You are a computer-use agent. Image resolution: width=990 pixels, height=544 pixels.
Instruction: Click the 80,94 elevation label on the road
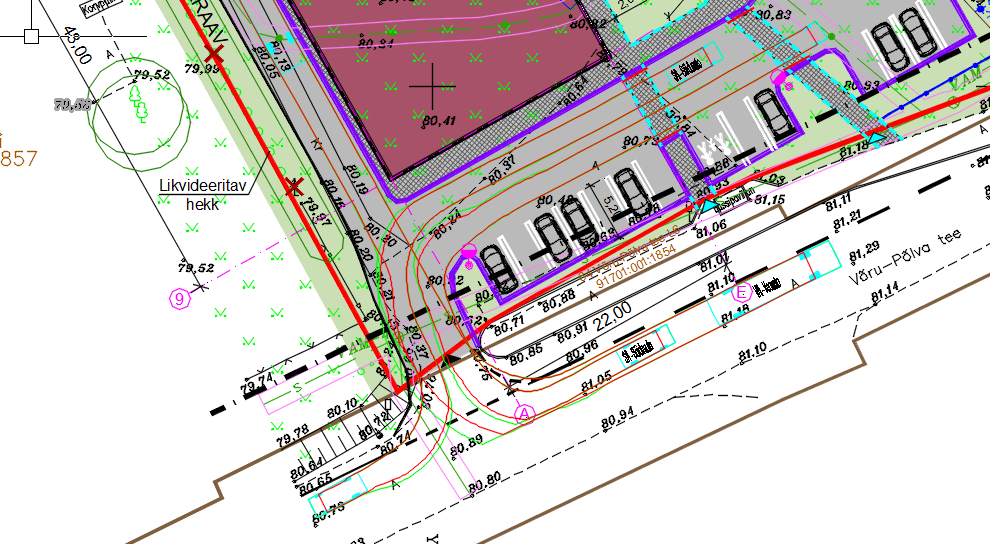(x=621, y=421)
